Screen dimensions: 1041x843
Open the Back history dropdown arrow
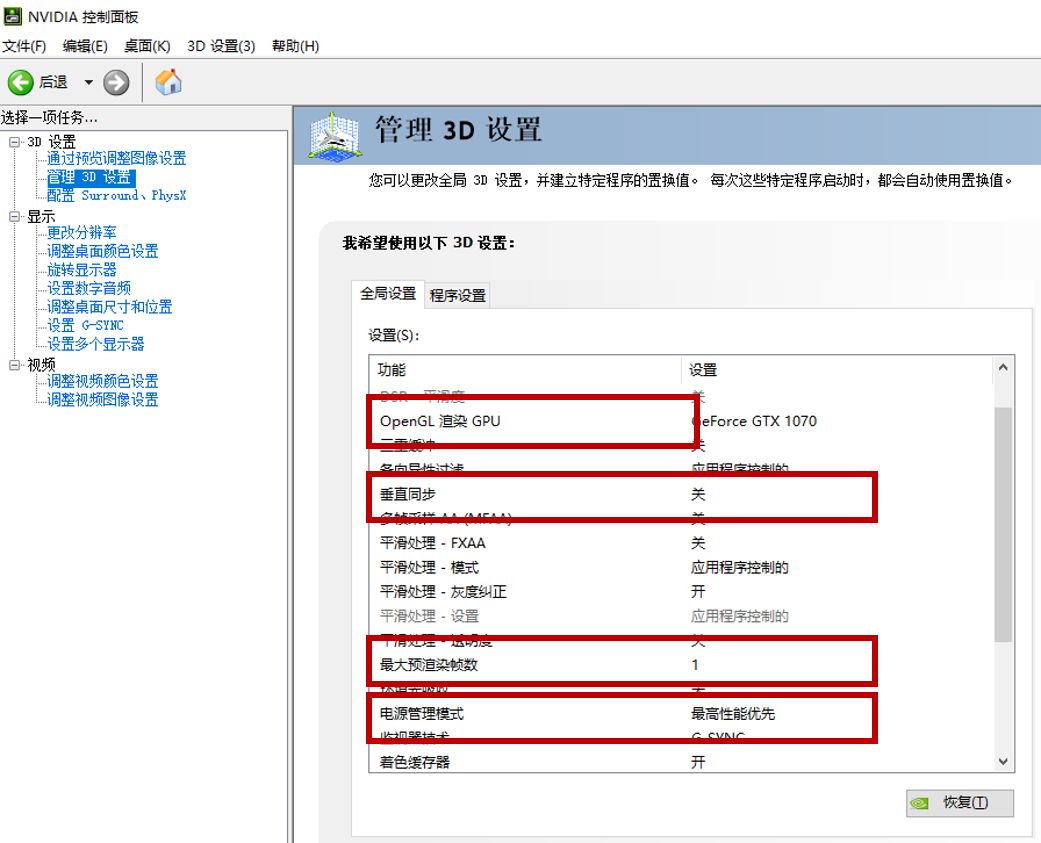(x=88, y=82)
